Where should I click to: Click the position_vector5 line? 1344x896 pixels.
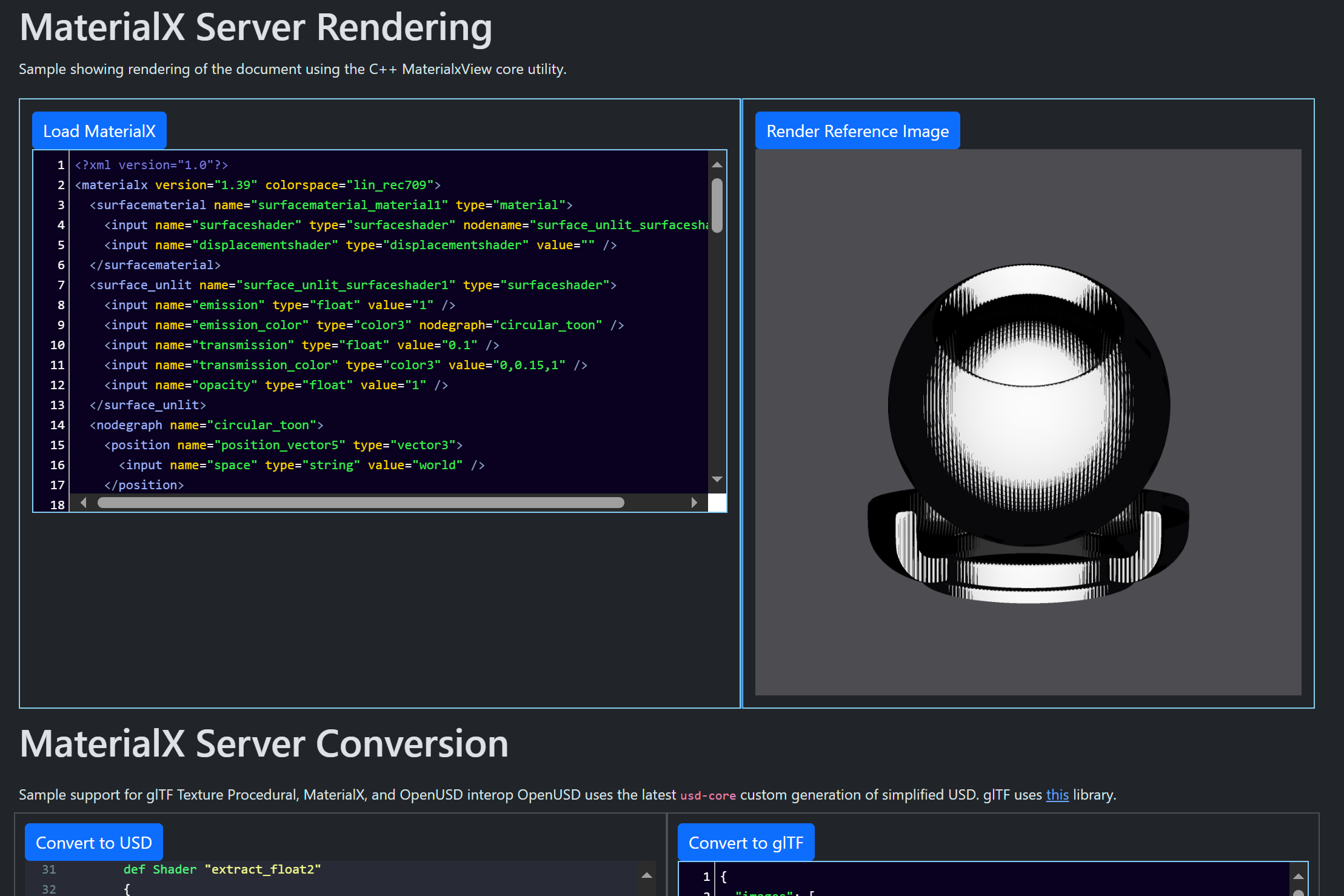point(284,445)
